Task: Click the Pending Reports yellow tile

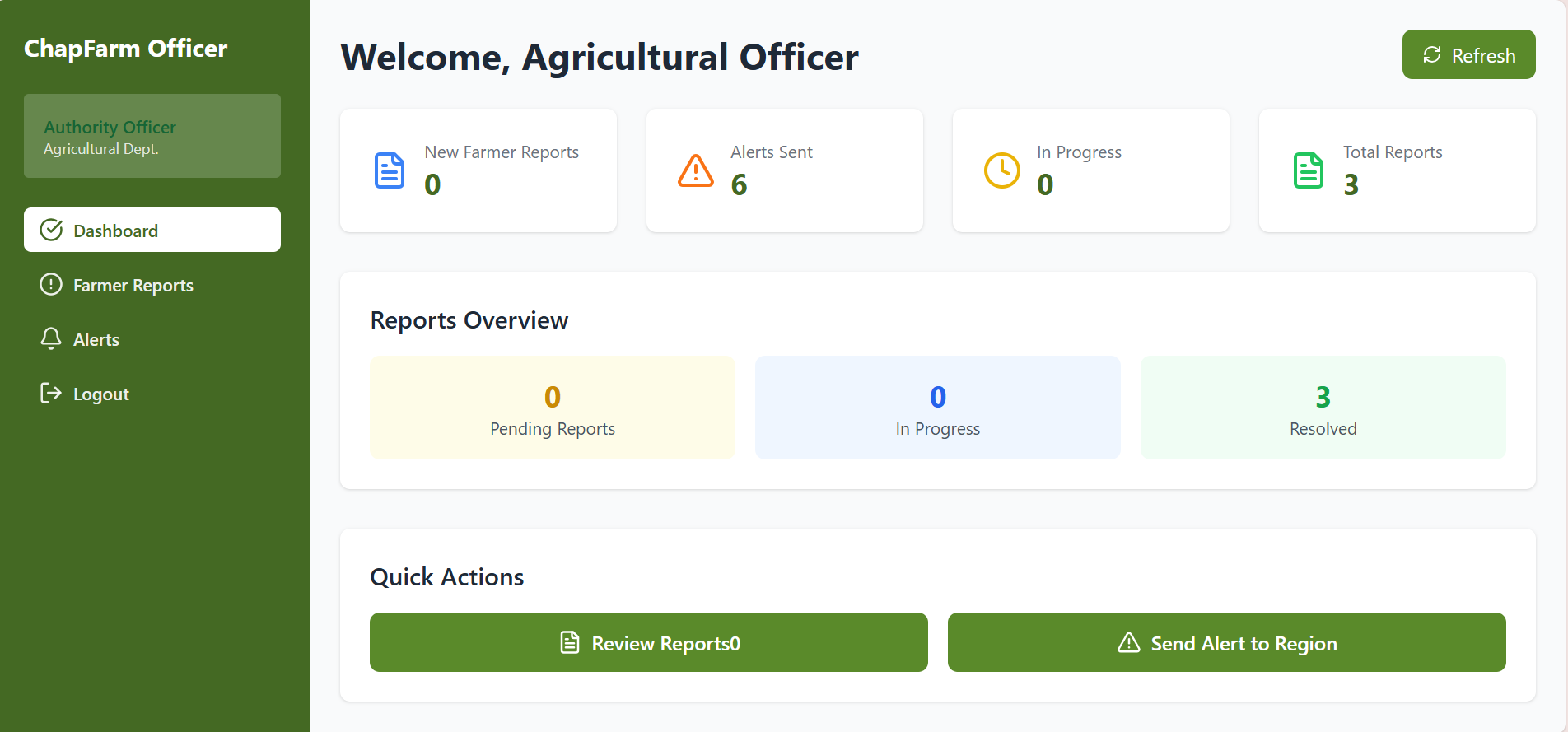Action: click(552, 408)
